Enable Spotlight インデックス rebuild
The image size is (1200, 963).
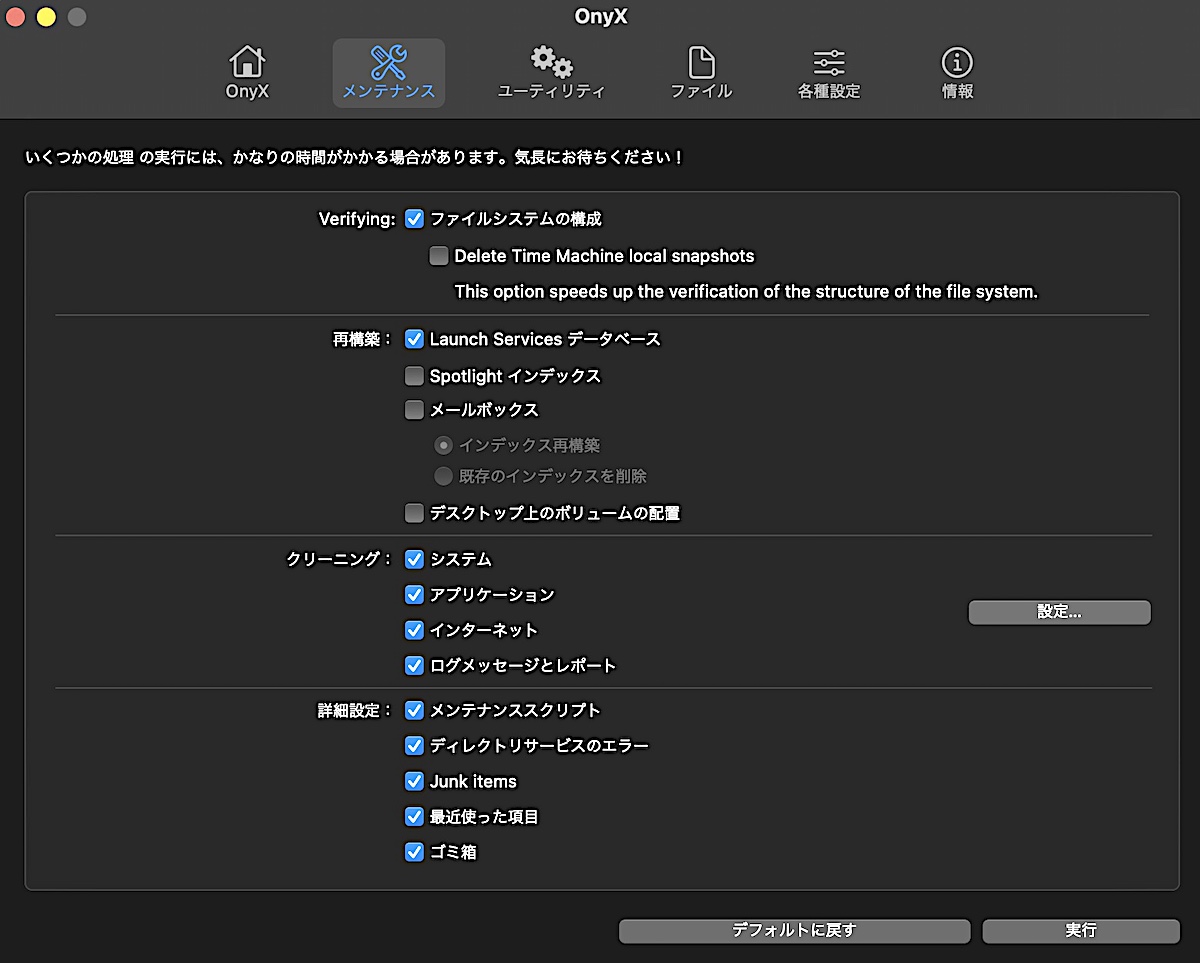click(x=414, y=376)
